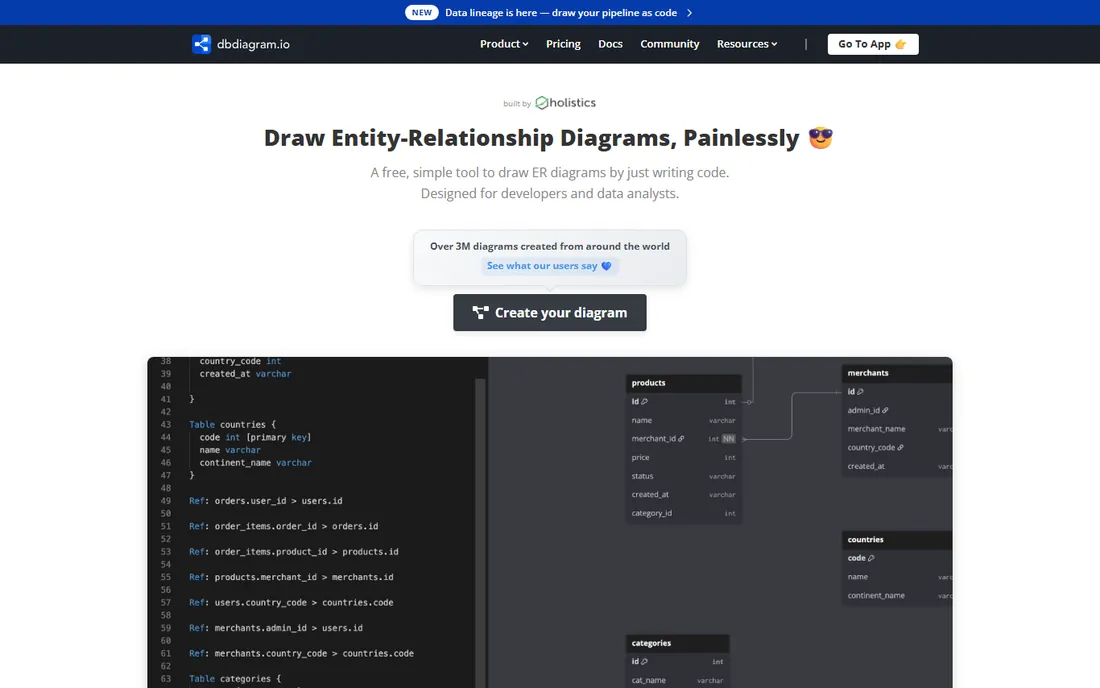This screenshot has width=1100, height=688.
Task: Click the key icon beside categories id
Action: (x=645, y=661)
